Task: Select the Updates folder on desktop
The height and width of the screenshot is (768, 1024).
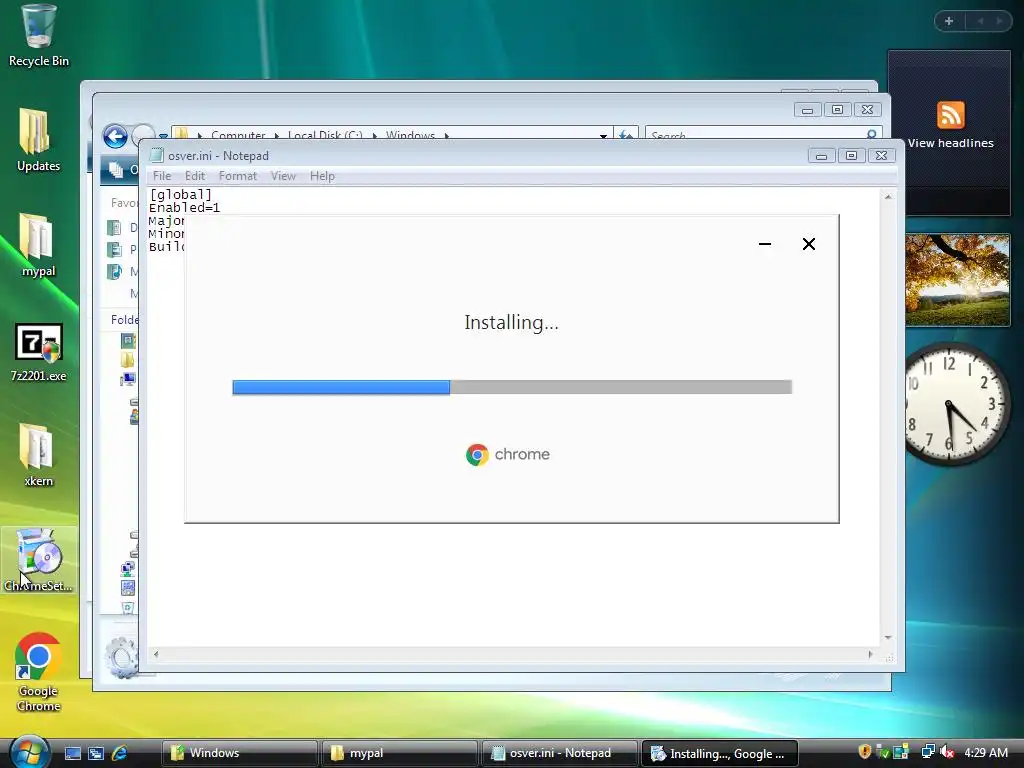Action: click(38, 140)
